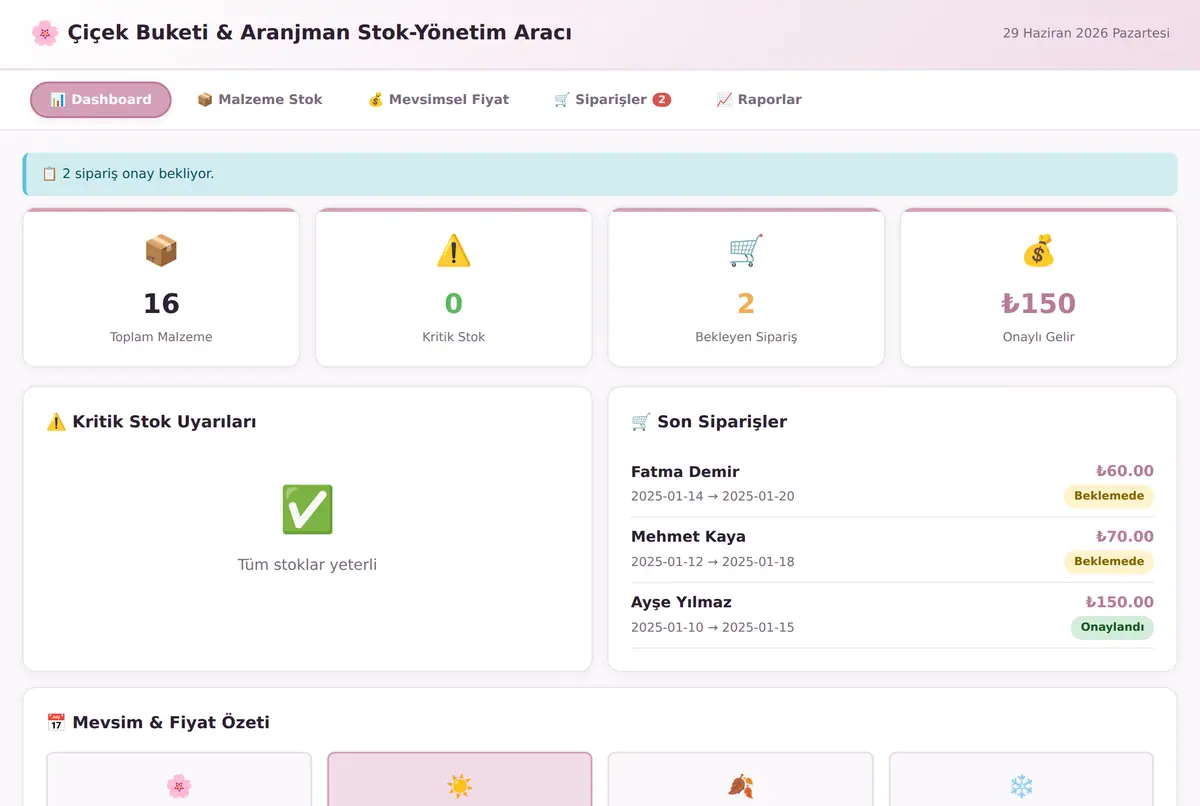
Task: Click the cherry blossom logo in header
Action: tap(44, 33)
